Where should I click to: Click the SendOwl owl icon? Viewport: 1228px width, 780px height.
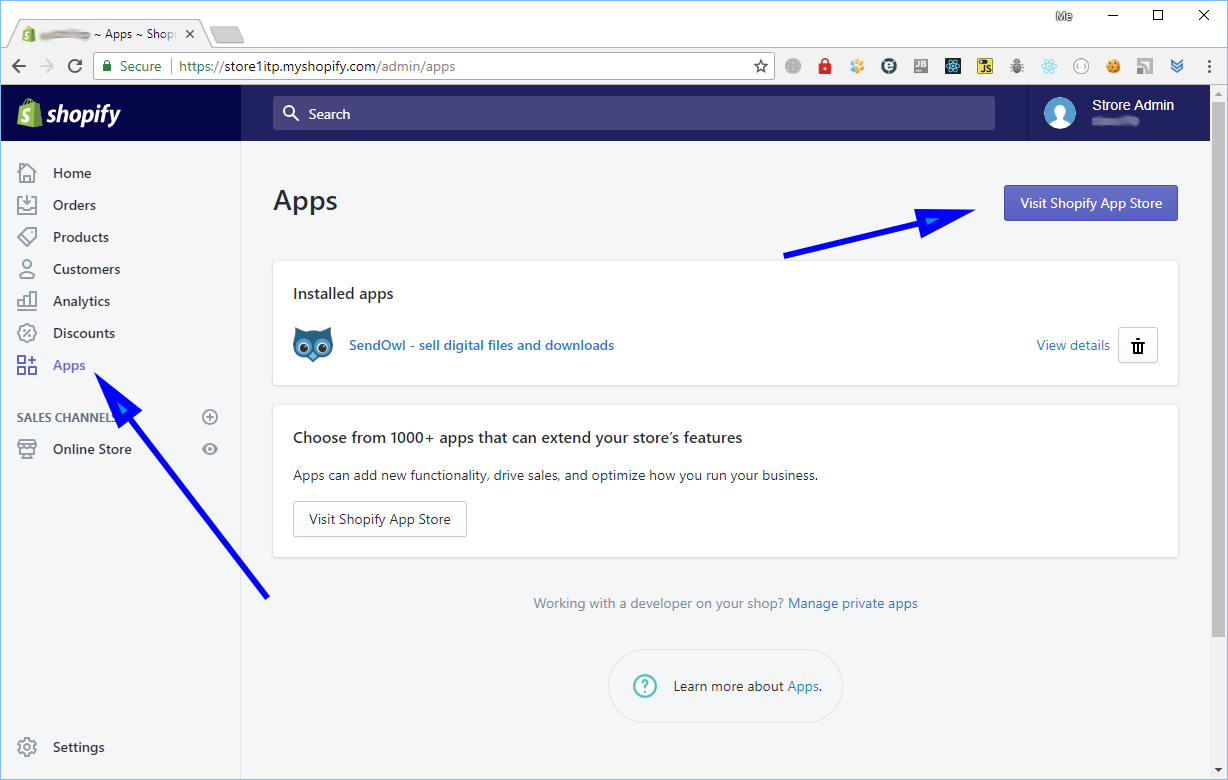coord(313,344)
